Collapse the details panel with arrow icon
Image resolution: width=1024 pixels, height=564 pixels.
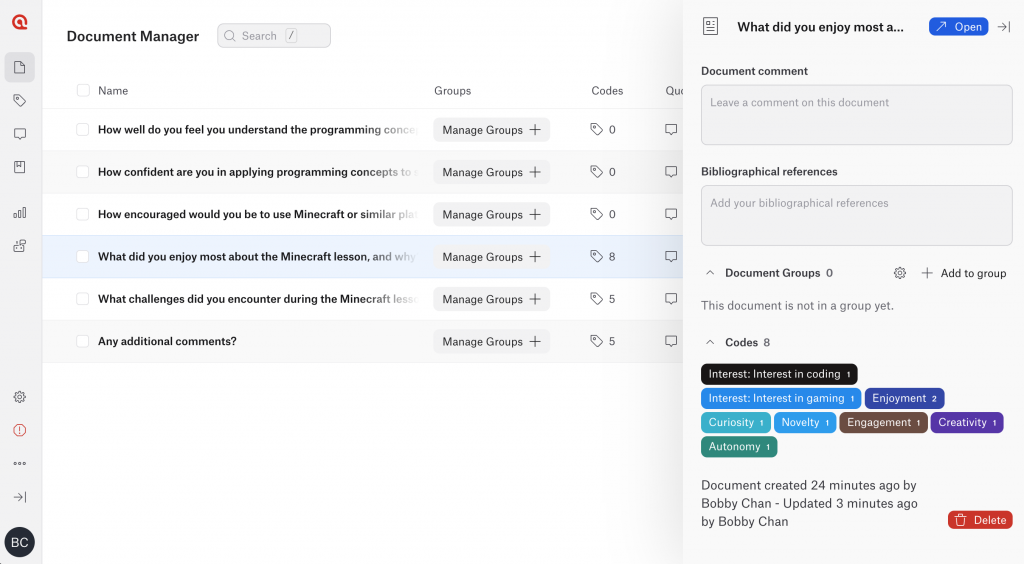1004,27
